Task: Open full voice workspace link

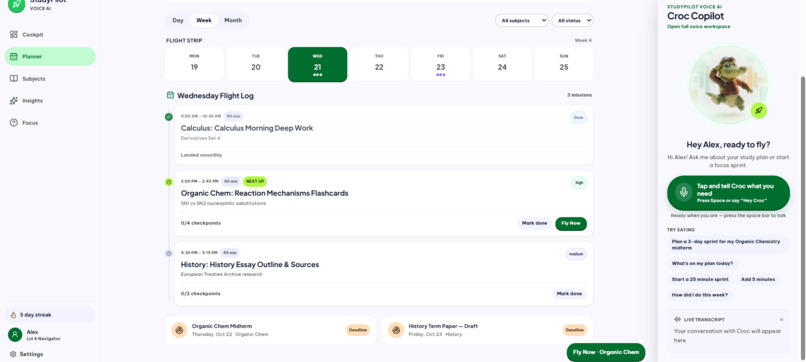Action: [699, 27]
